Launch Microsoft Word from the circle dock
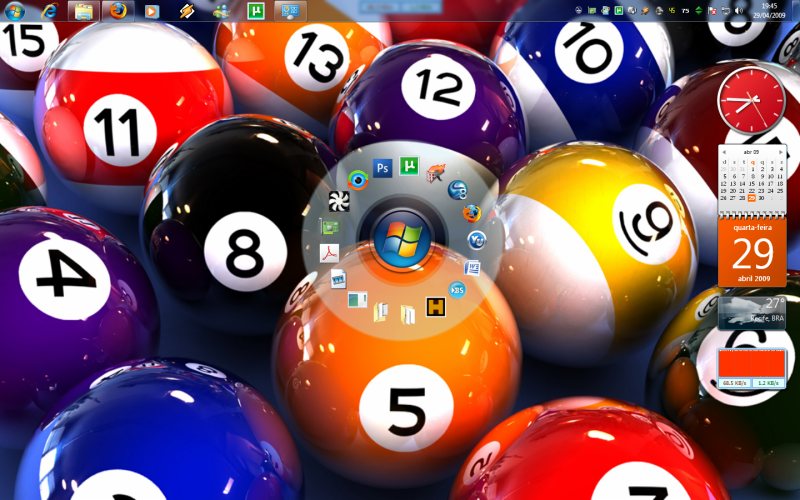 [472, 267]
